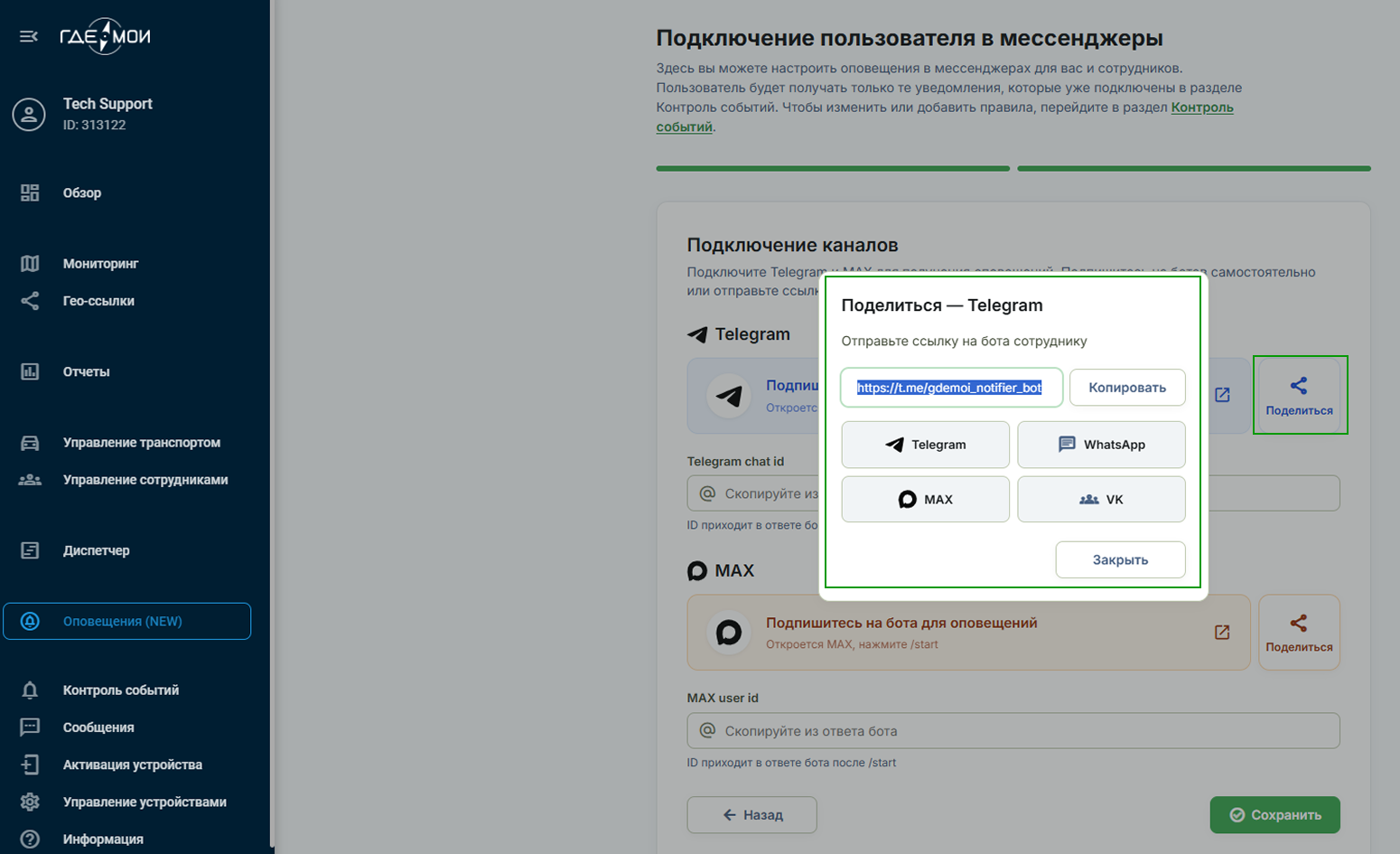Open the Информация question mark icon

click(30, 839)
